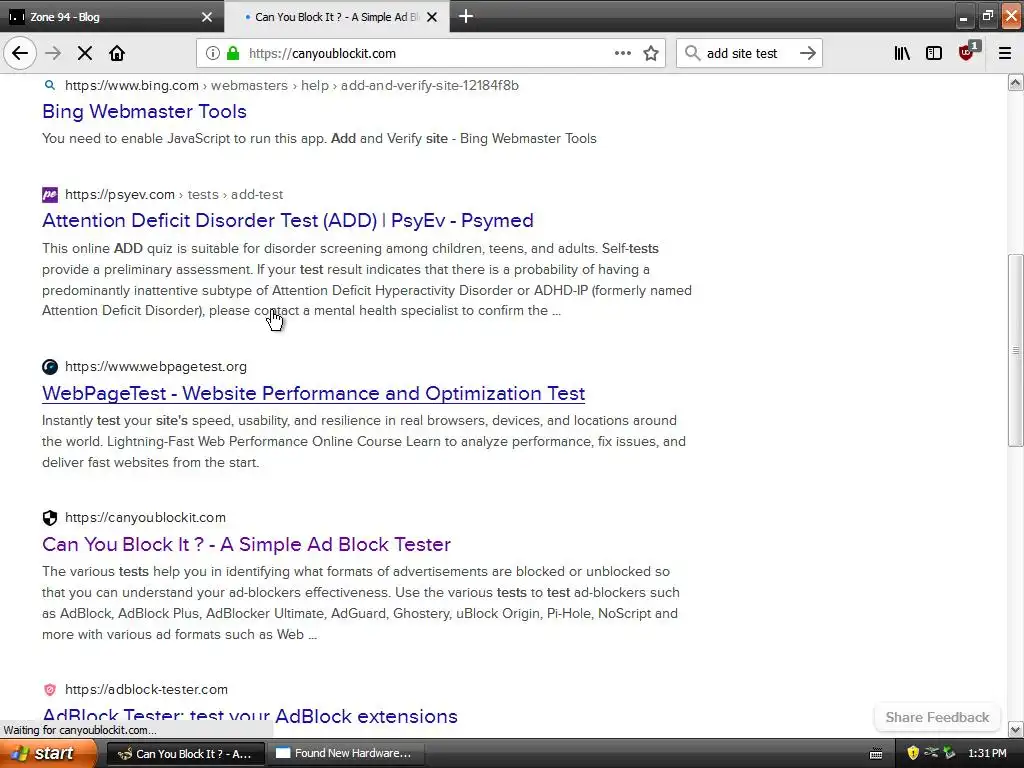
Task: Open a new tab with plus button
Action: [x=466, y=16]
